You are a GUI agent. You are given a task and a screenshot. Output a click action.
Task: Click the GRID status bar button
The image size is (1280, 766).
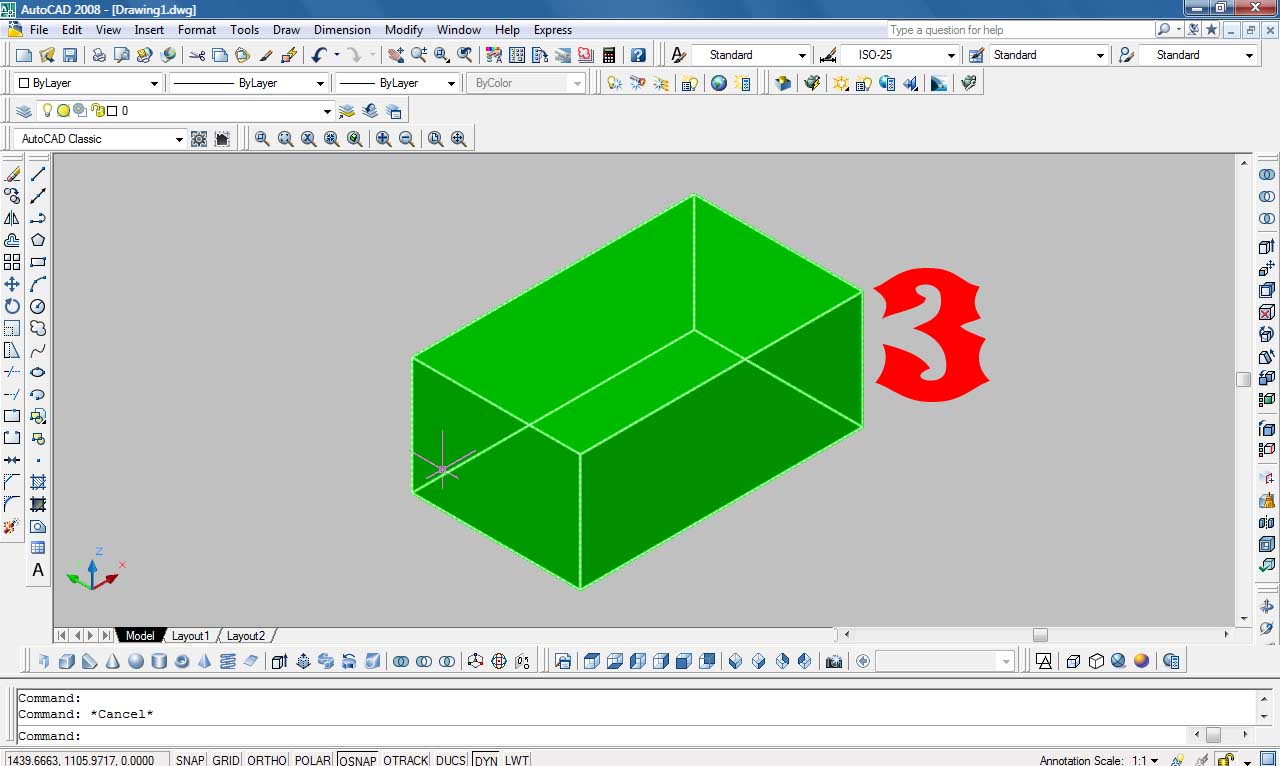tap(226, 760)
